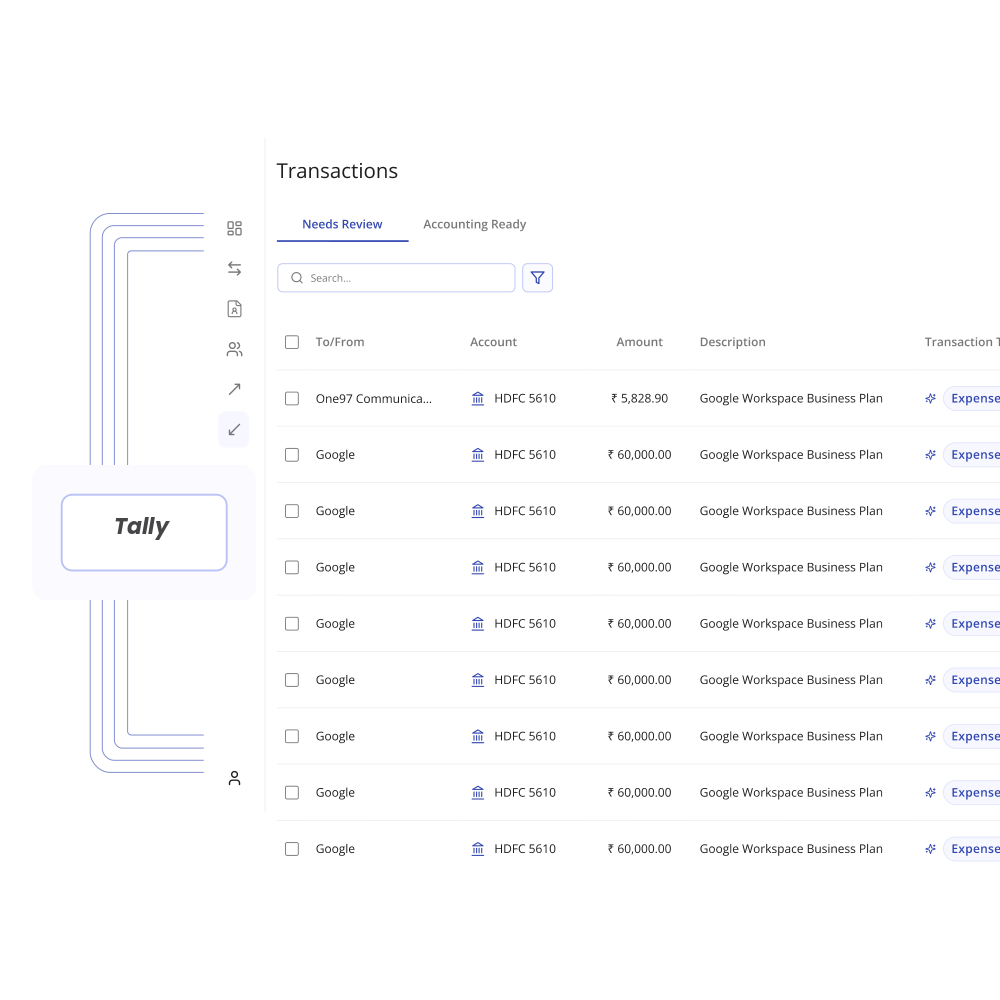The height and width of the screenshot is (1000, 1000).
Task: Open the transfers swap-arrows sidebar icon
Action: pos(234,268)
